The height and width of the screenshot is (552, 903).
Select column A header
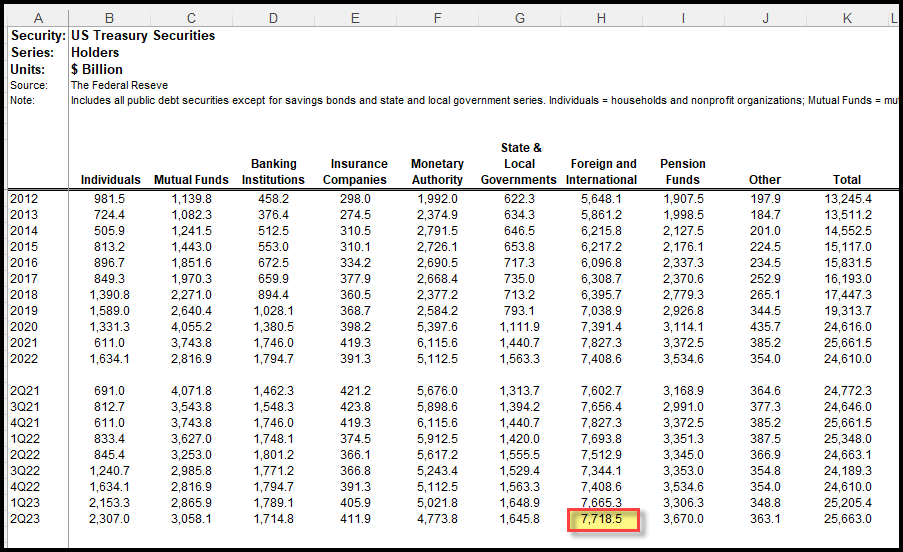pyautogui.click(x=38, y=18)
